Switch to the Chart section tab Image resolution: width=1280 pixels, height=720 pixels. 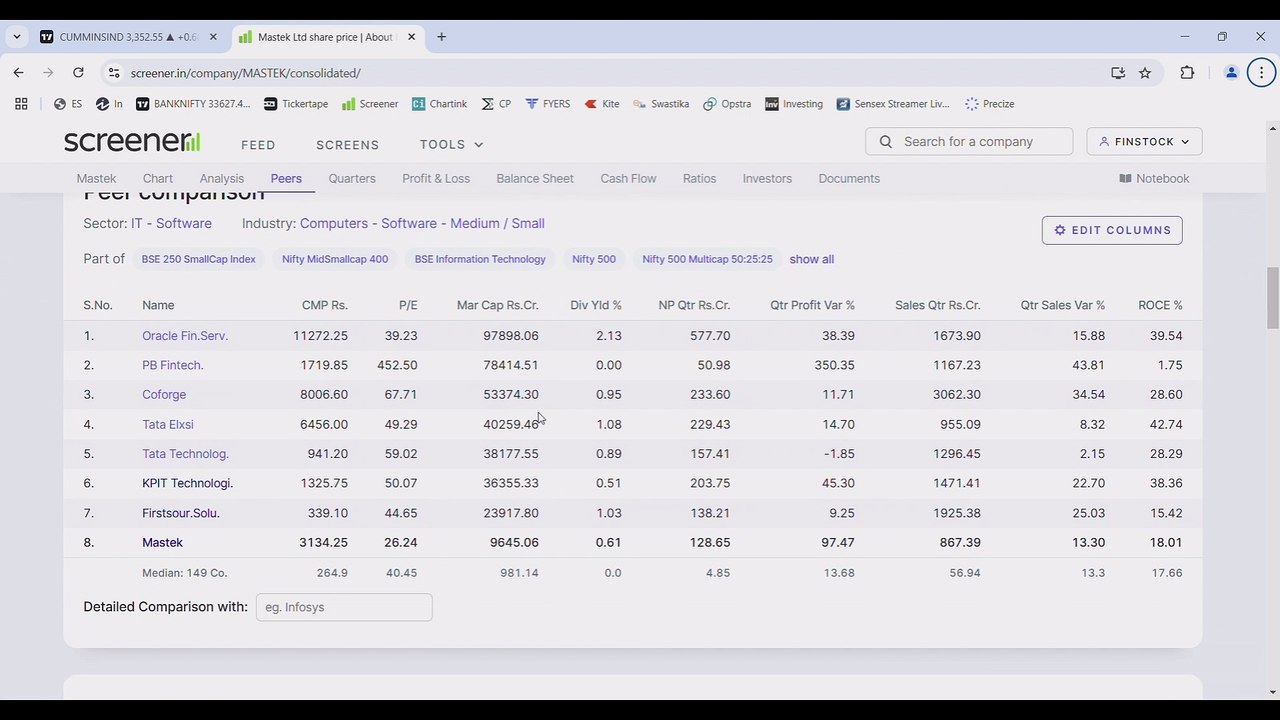[158, 178]
